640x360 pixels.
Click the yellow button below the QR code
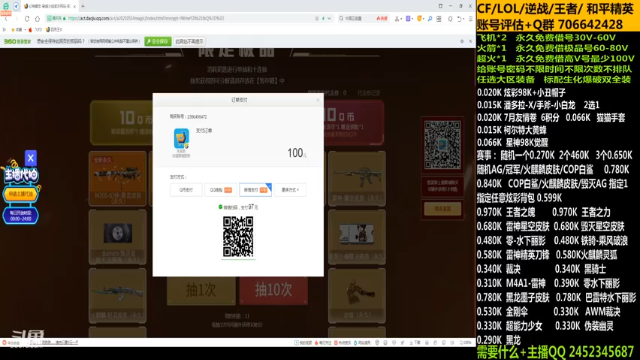442,209
